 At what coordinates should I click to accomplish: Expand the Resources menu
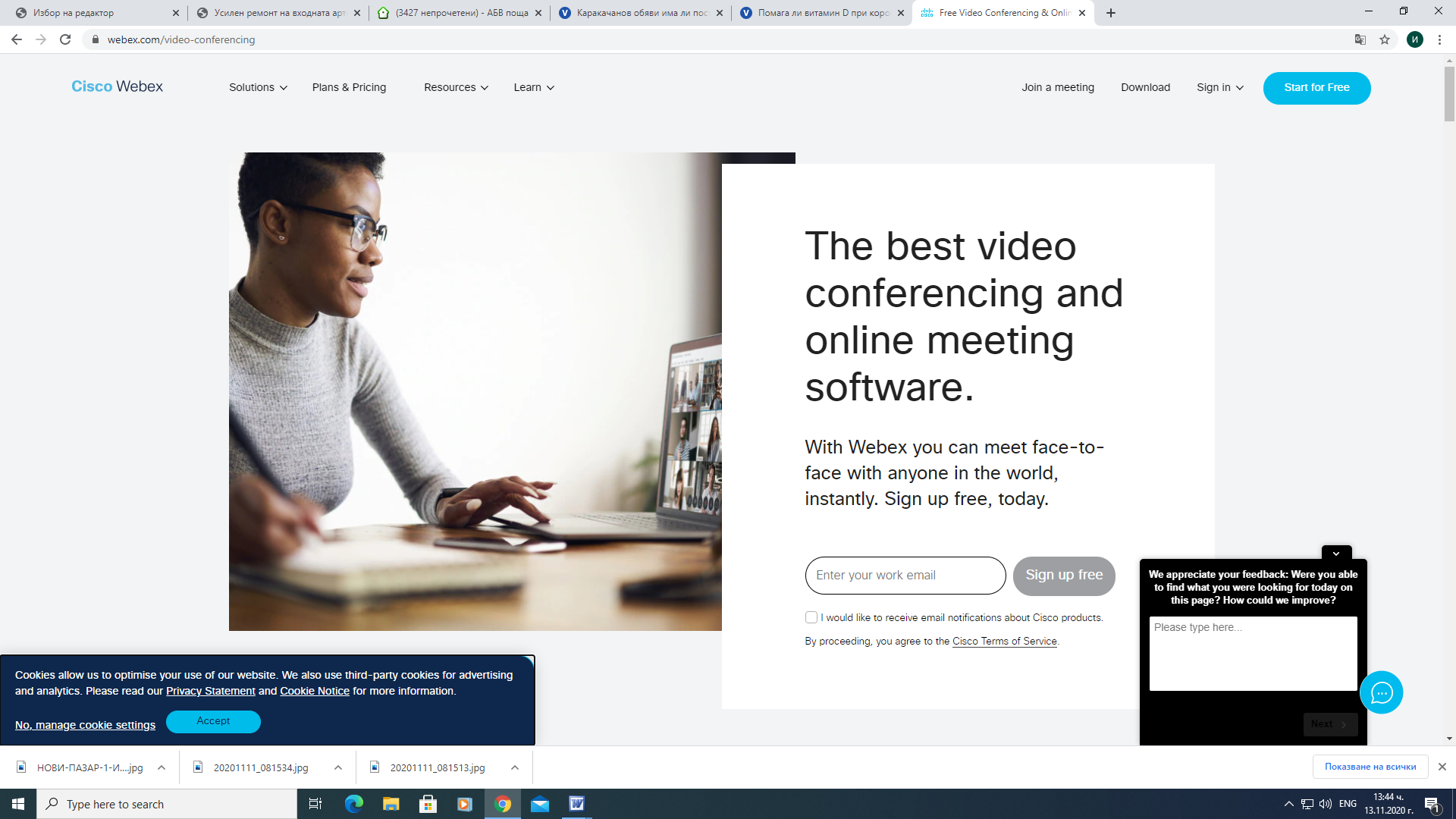point(456,87)
